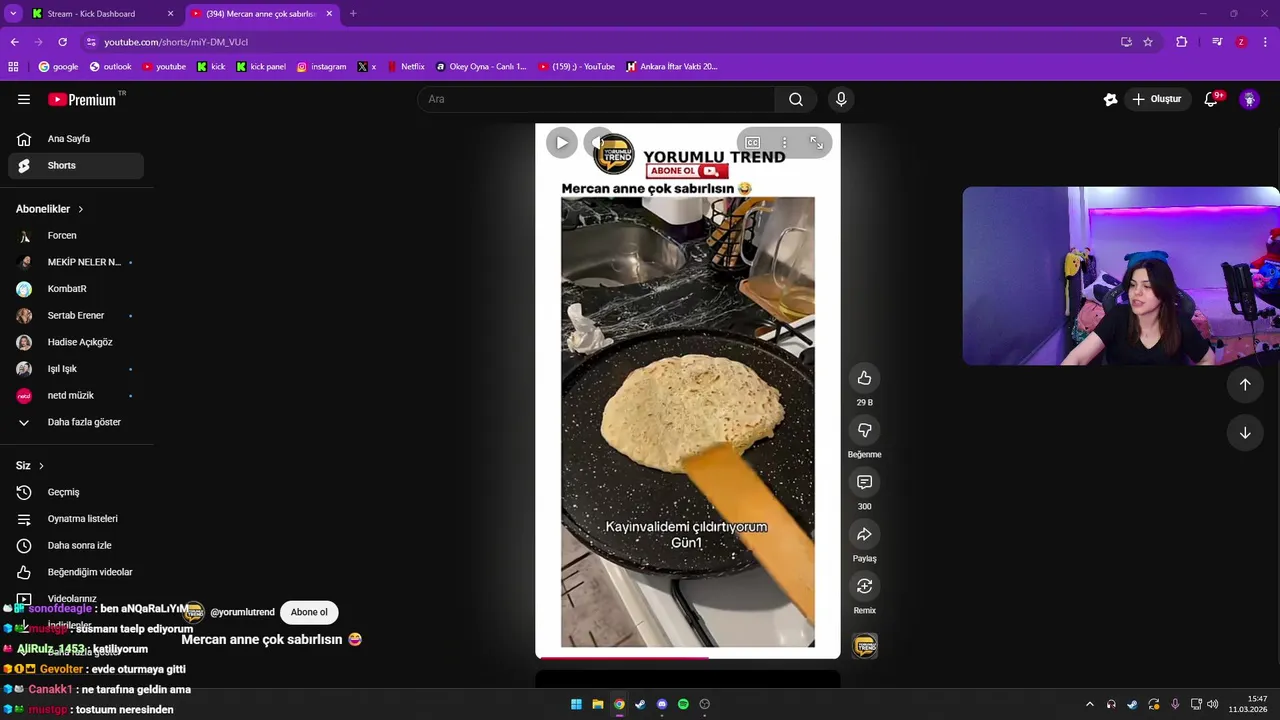Open the Chrome profile Z avatar
1280x720 pixels.
(x=1241, y=42)
